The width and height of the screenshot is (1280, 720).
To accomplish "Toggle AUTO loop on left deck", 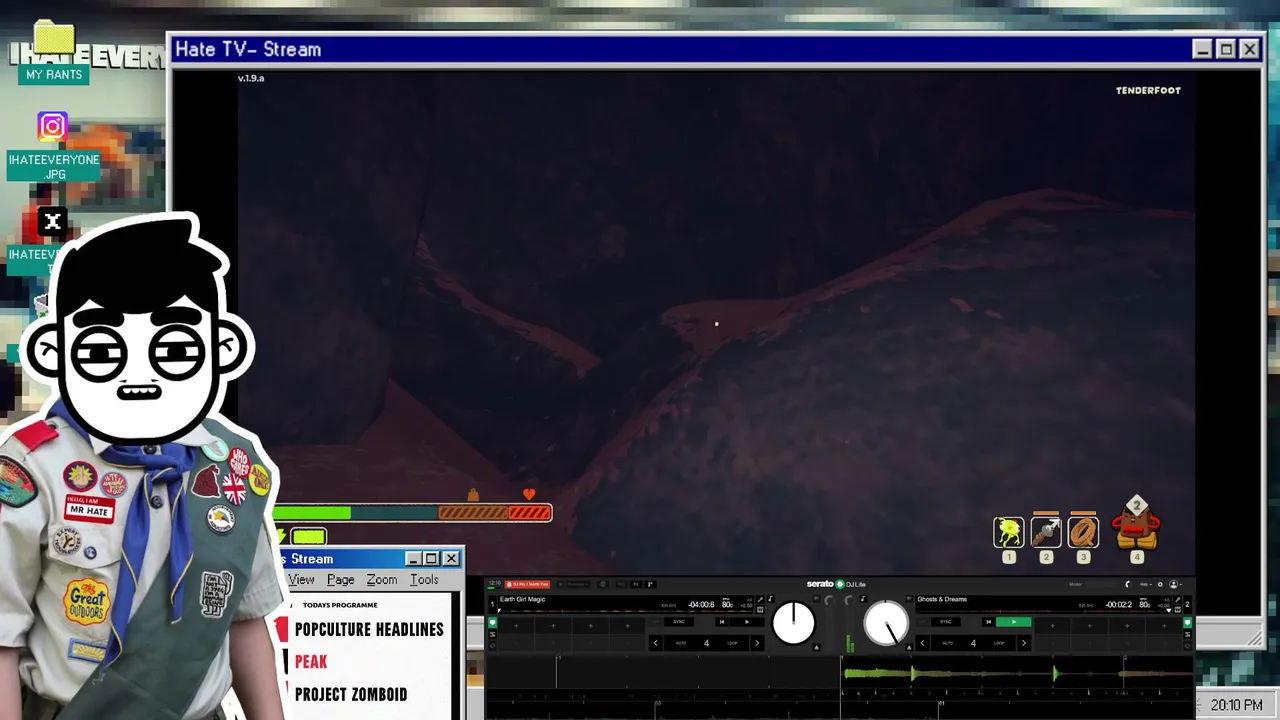I will (x=681, y=643).
